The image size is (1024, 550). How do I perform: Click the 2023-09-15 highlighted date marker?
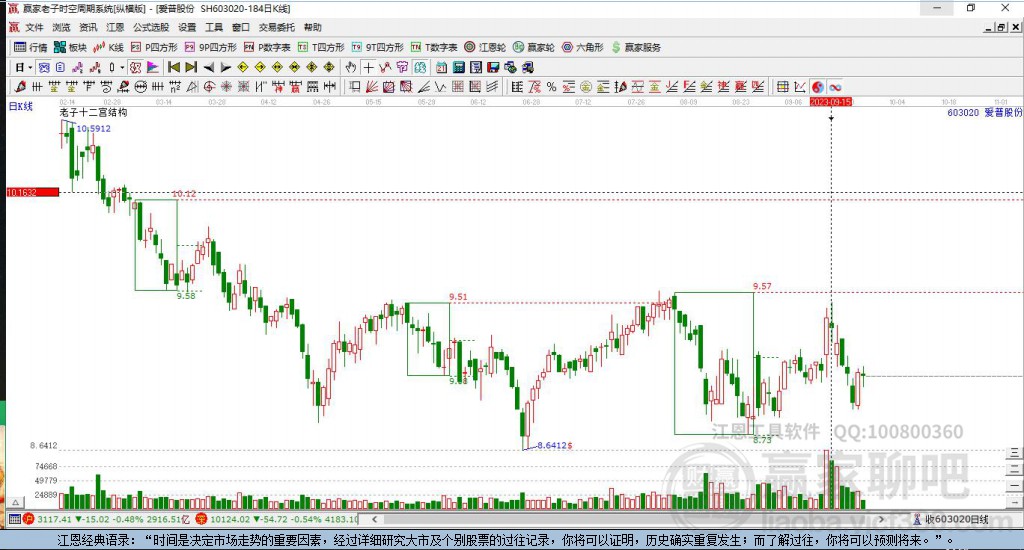pos(831,102)
